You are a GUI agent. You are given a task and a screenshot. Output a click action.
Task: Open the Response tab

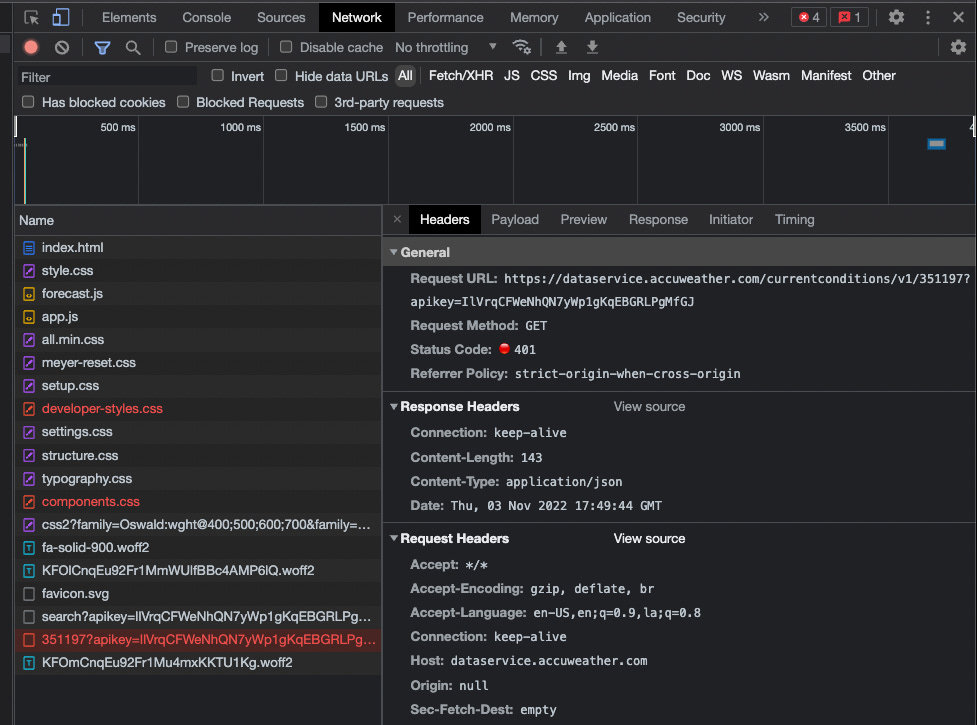pyautogui.click(x=658, y=220)
